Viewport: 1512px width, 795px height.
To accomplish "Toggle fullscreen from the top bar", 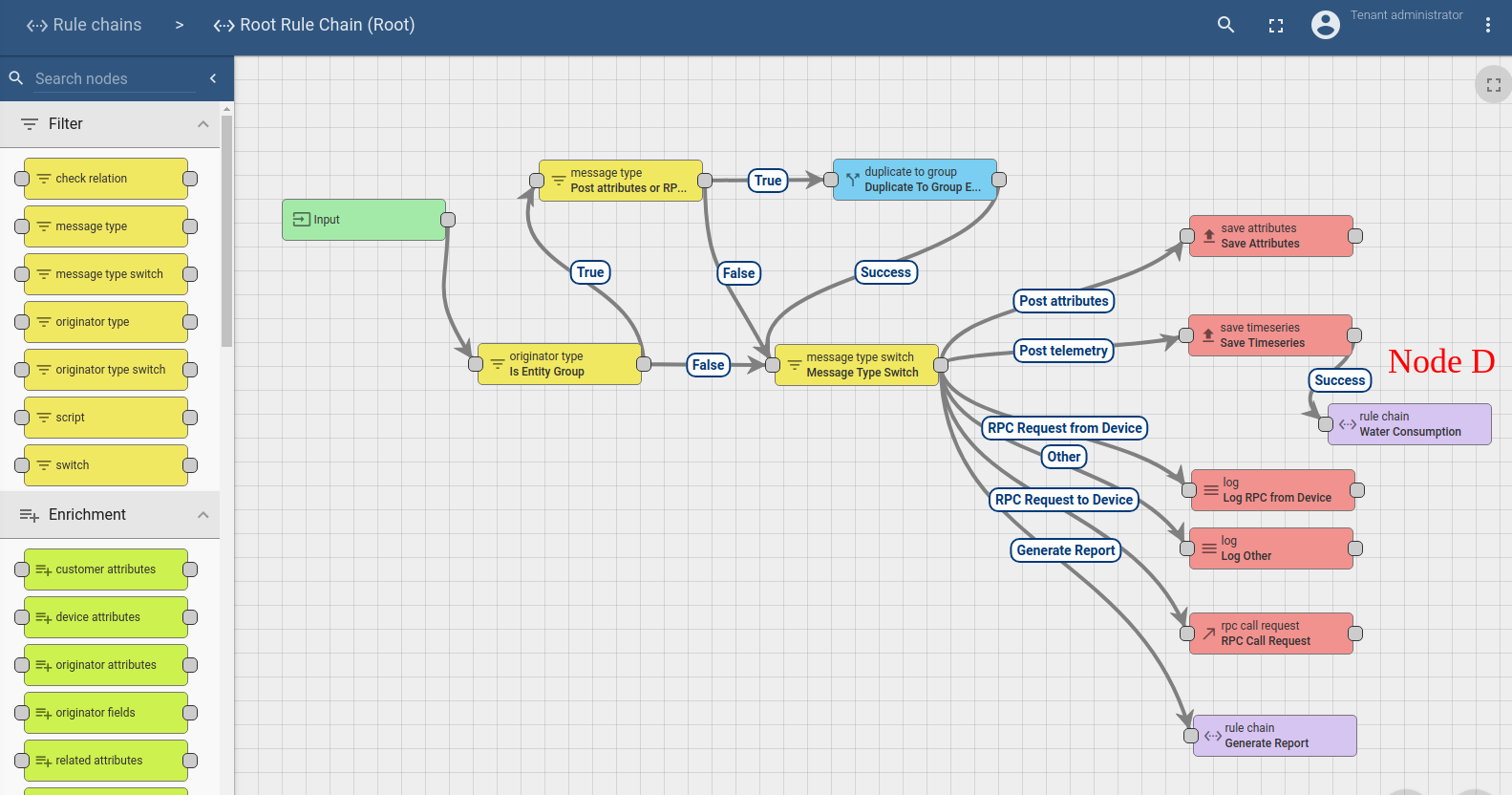I will (1276, 26).
